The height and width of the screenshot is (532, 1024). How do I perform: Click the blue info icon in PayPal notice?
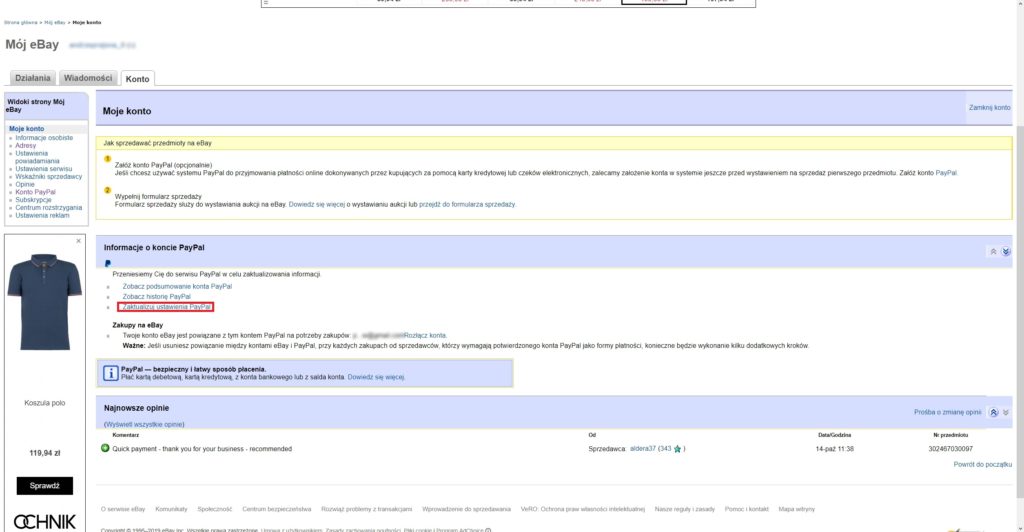(x=111, y=373)
